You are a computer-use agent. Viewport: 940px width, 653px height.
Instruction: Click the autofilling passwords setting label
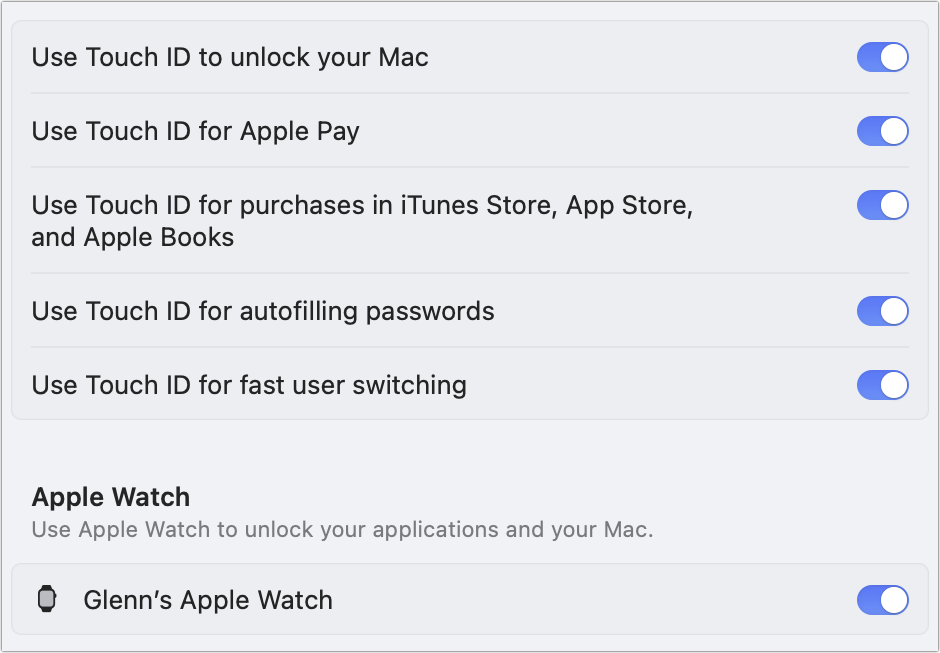[x=264, y=311]
